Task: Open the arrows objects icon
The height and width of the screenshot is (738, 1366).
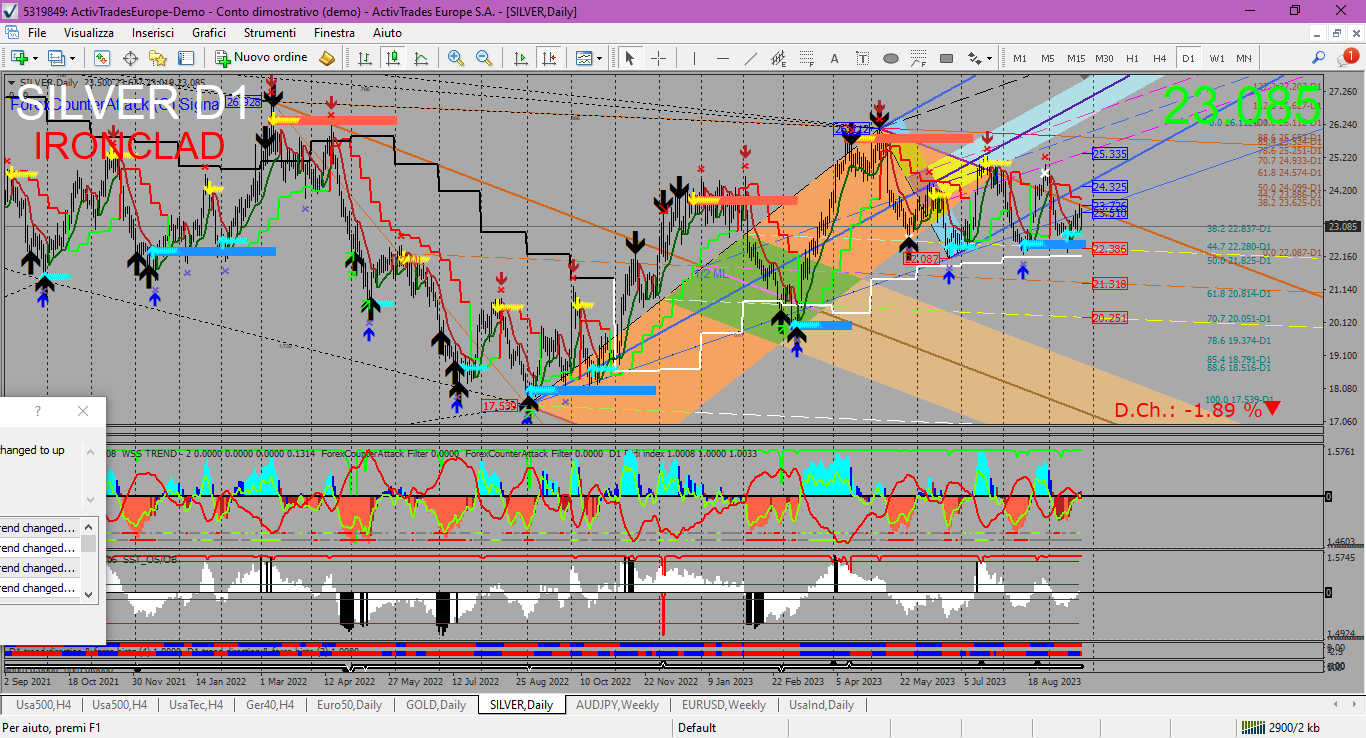Action: (x=975, y=58)
